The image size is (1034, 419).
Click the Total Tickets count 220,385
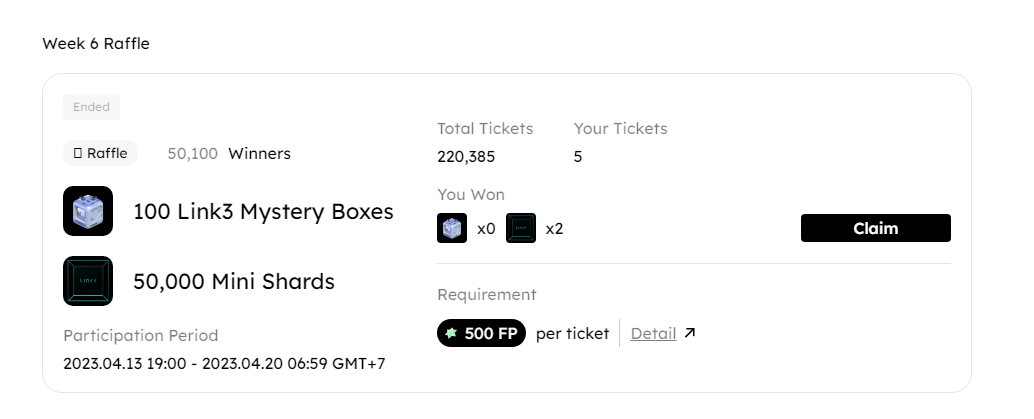point(466,156)
